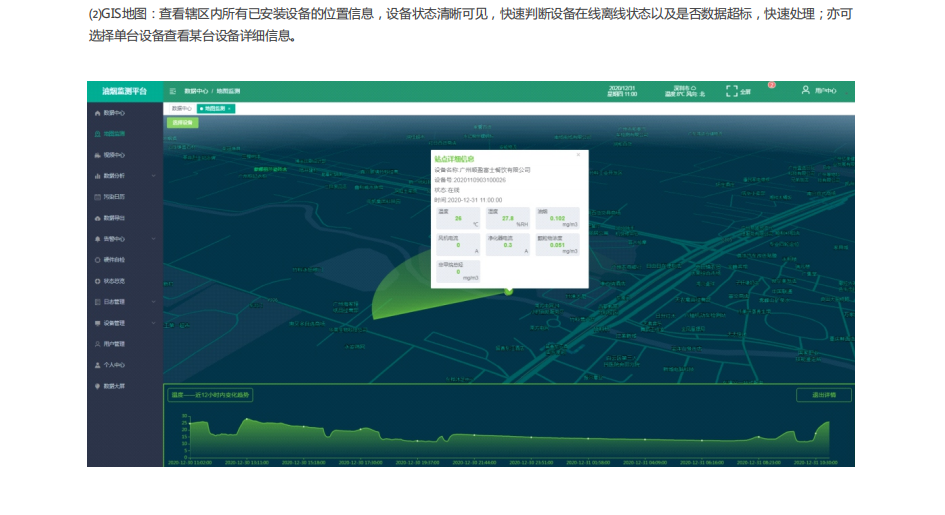Click the 温度 12-hour trend chart title
The width and height of the screenshot is (945, 515).
(210, 395)
